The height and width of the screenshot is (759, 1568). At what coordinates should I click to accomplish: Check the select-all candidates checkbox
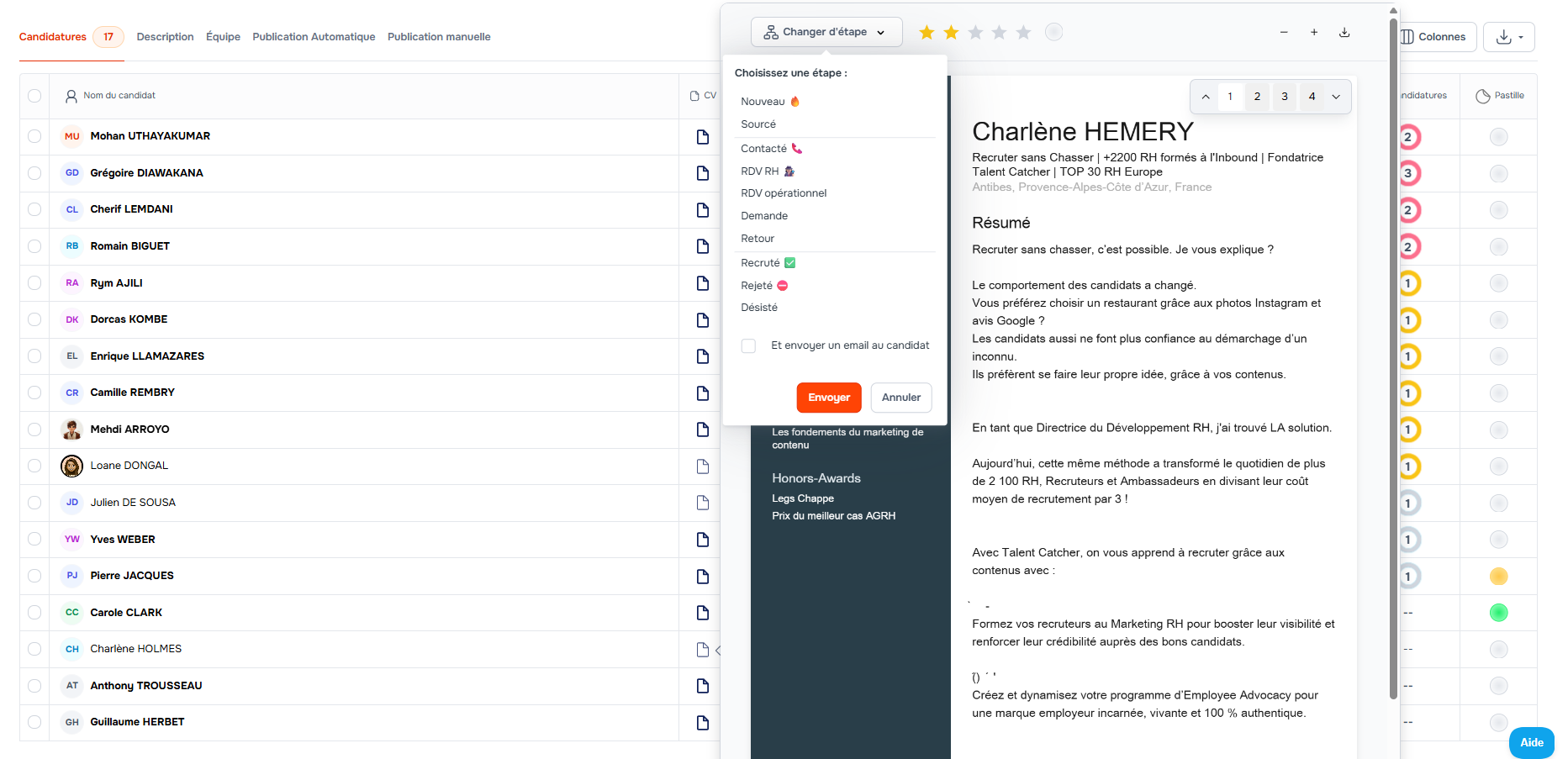pos(34,96)
